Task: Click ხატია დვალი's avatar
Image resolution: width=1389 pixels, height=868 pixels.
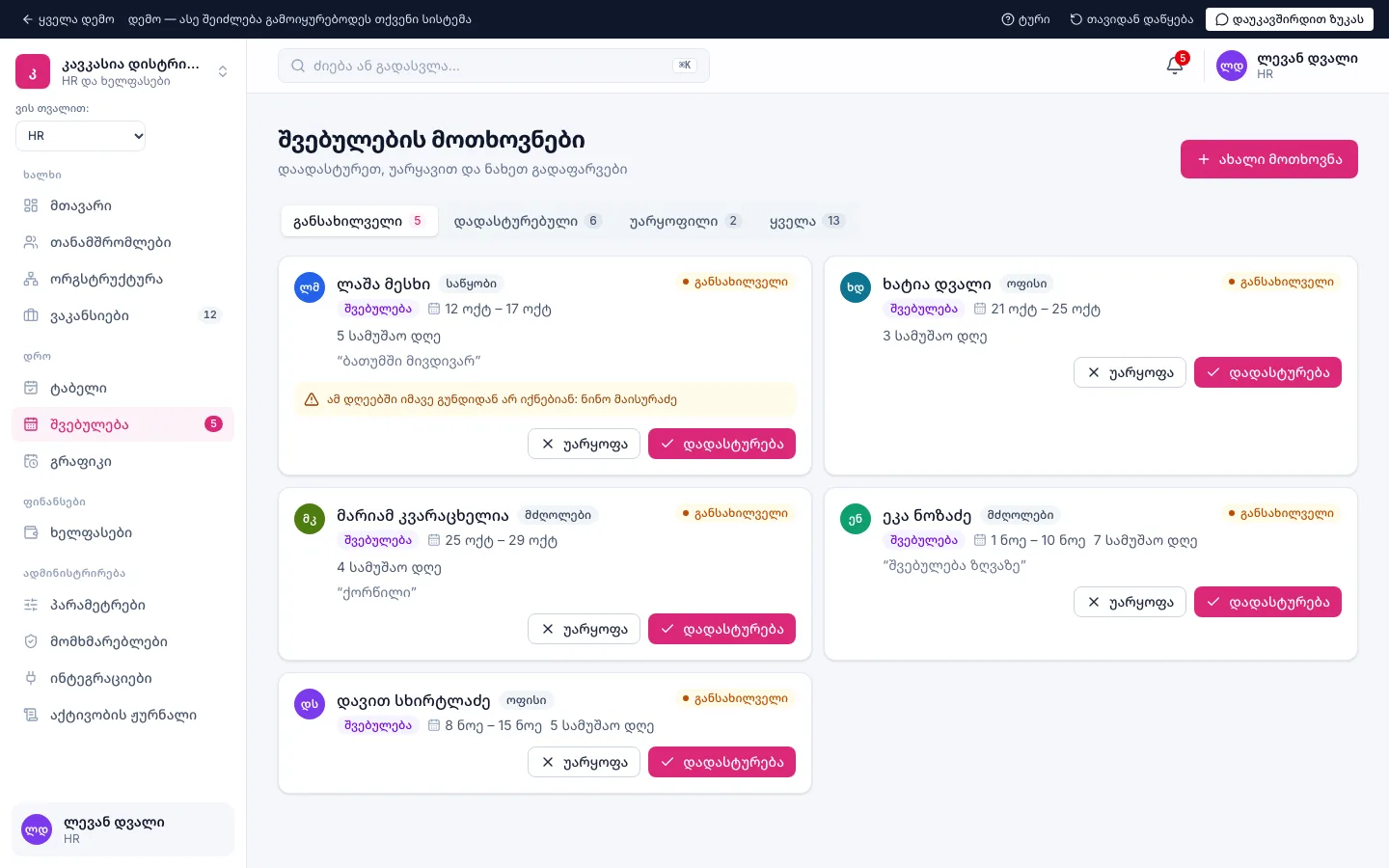Action: tap(856, 287)
